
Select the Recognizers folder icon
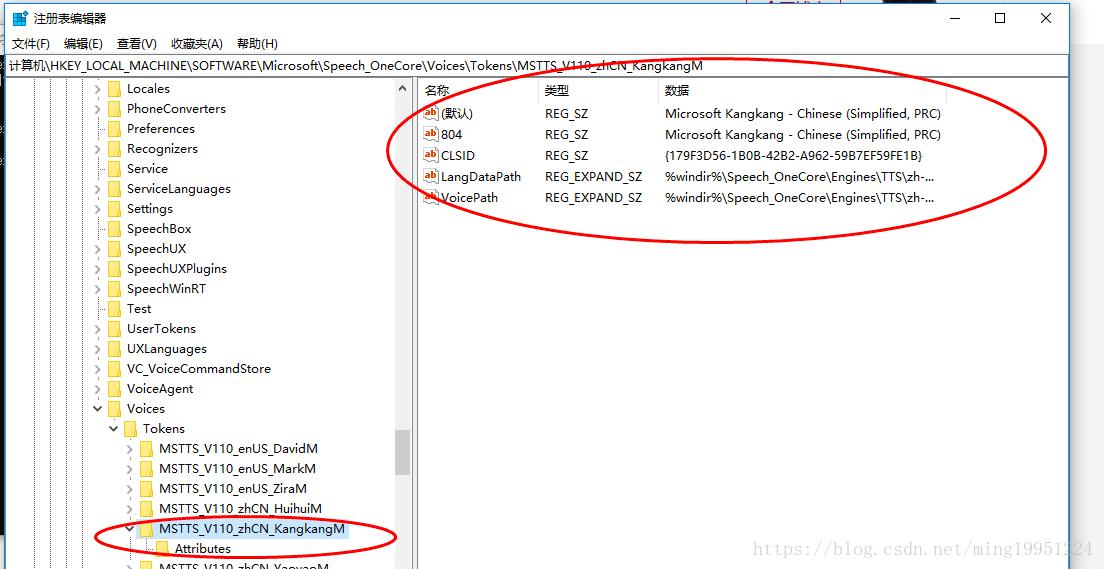pos(114,149)
